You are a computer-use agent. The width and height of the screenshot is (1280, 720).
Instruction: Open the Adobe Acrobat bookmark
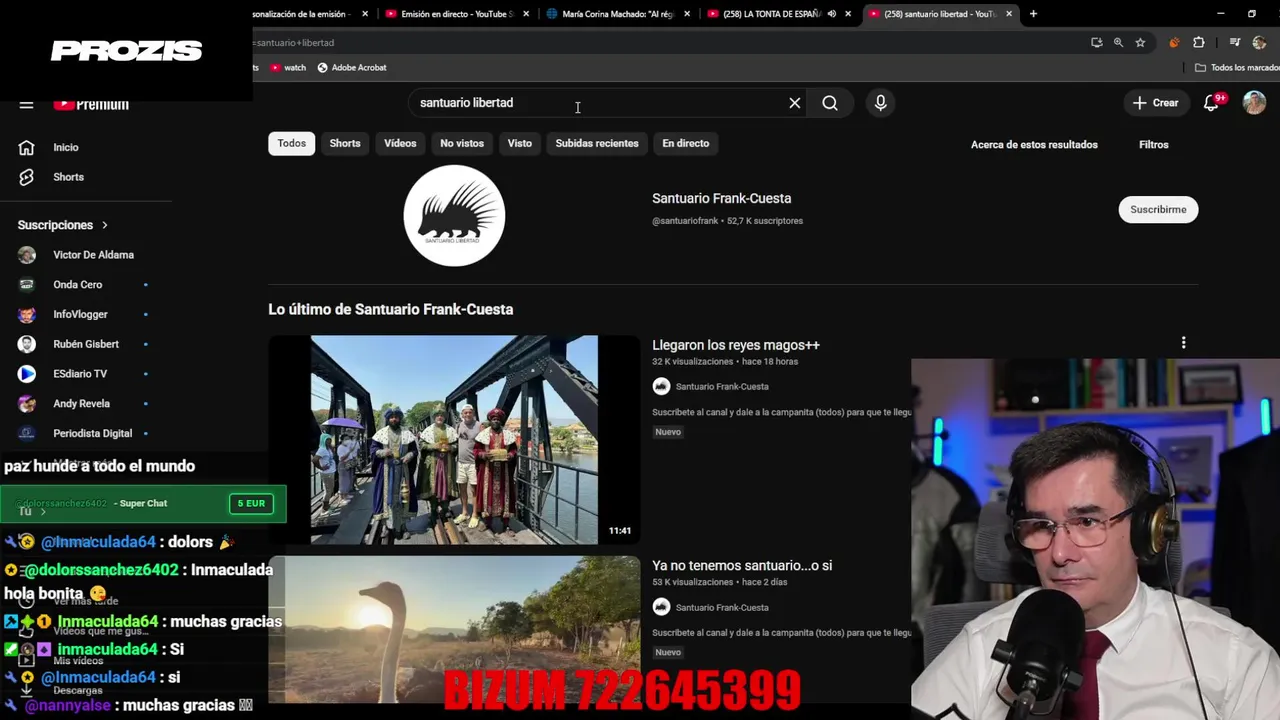pos(351,68)
